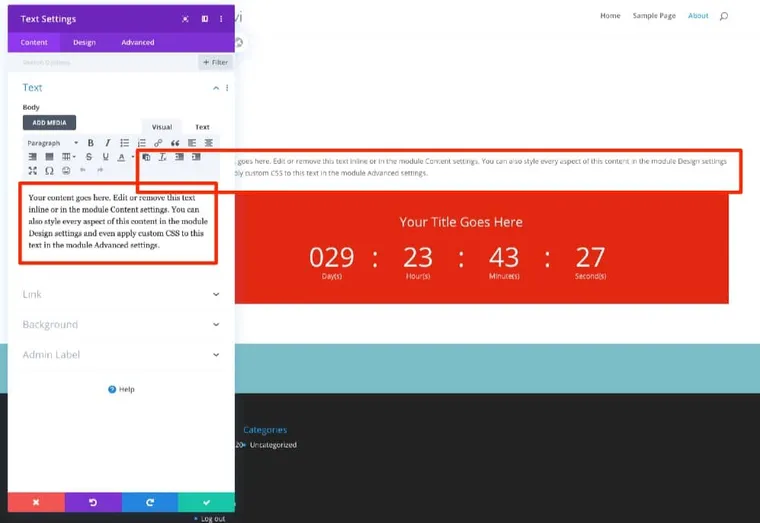
Task: Open the Content tab
Action: (34, 42)
